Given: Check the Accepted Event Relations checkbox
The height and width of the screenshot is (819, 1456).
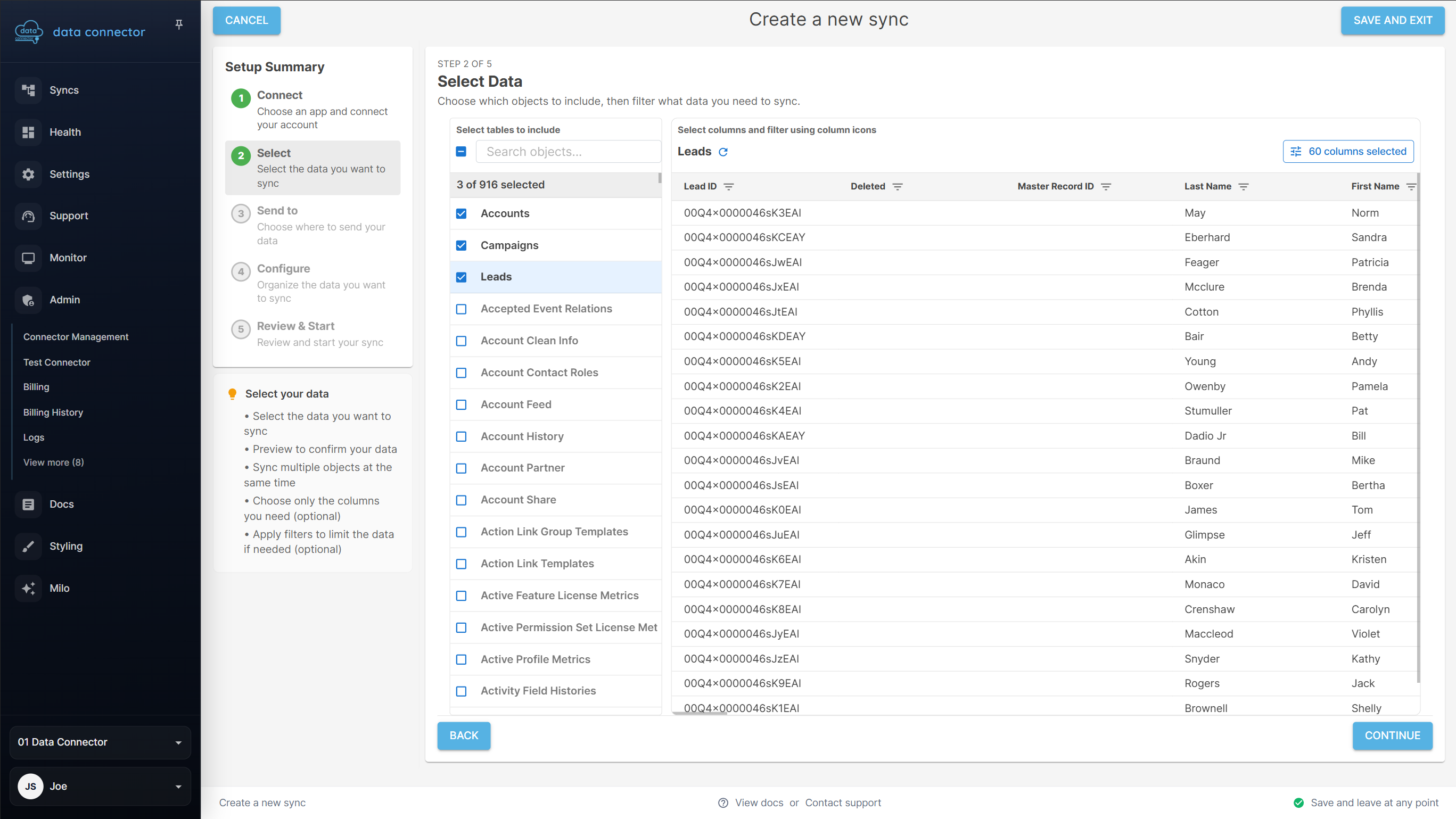Looking at the screenshot, I should coord(461,309).
